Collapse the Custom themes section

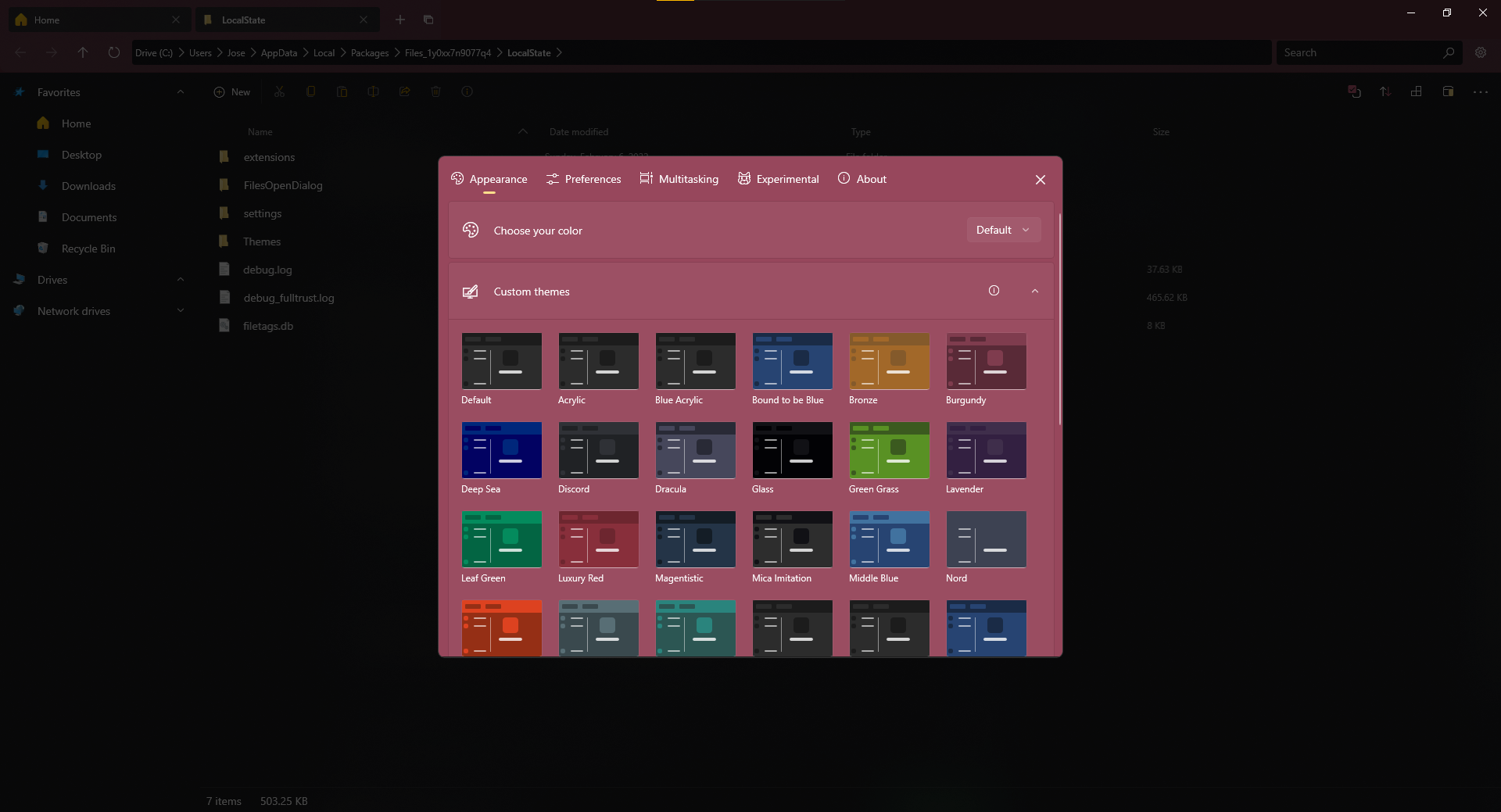click(1035, 291)
